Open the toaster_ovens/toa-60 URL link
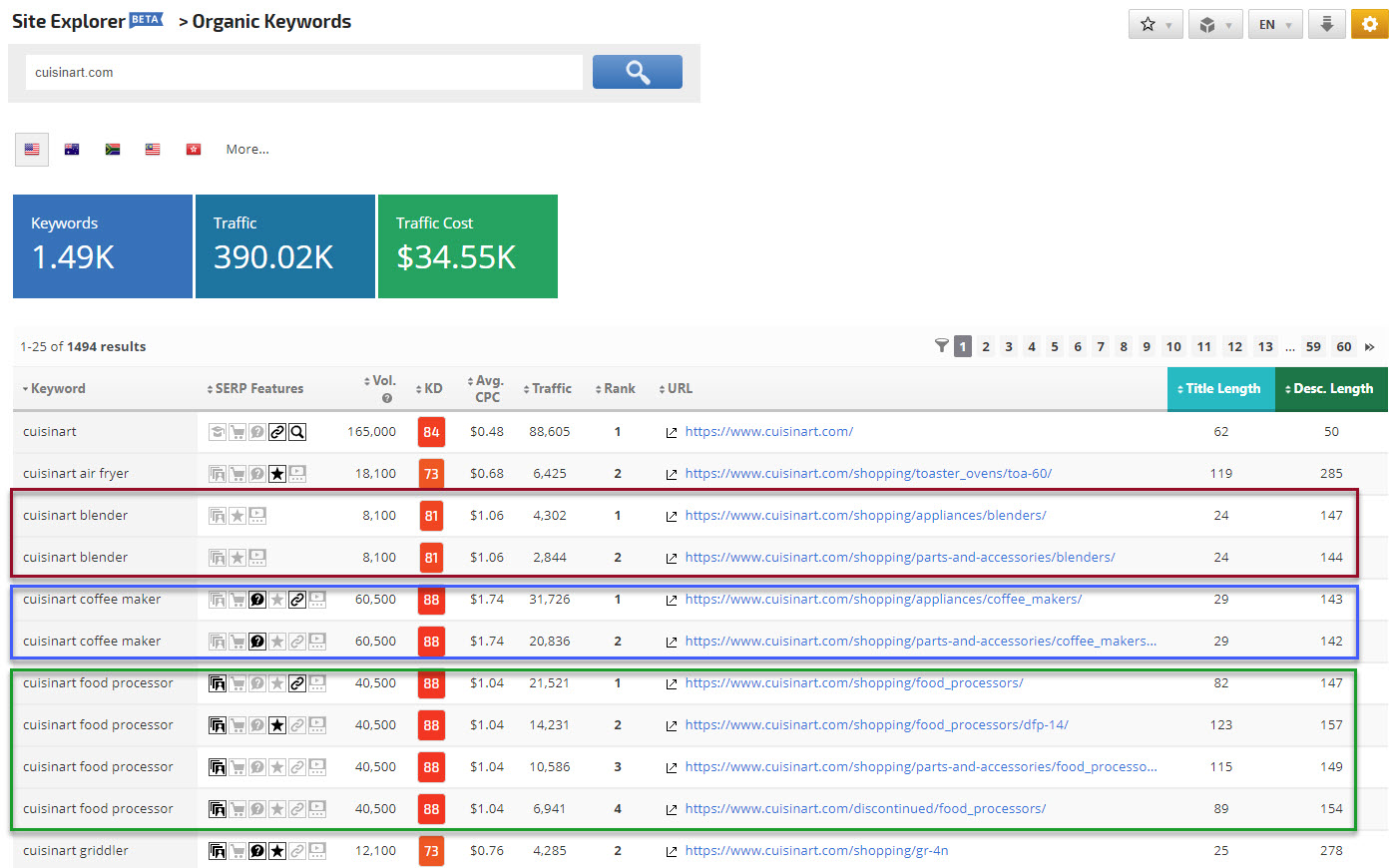 click(867, 474)
